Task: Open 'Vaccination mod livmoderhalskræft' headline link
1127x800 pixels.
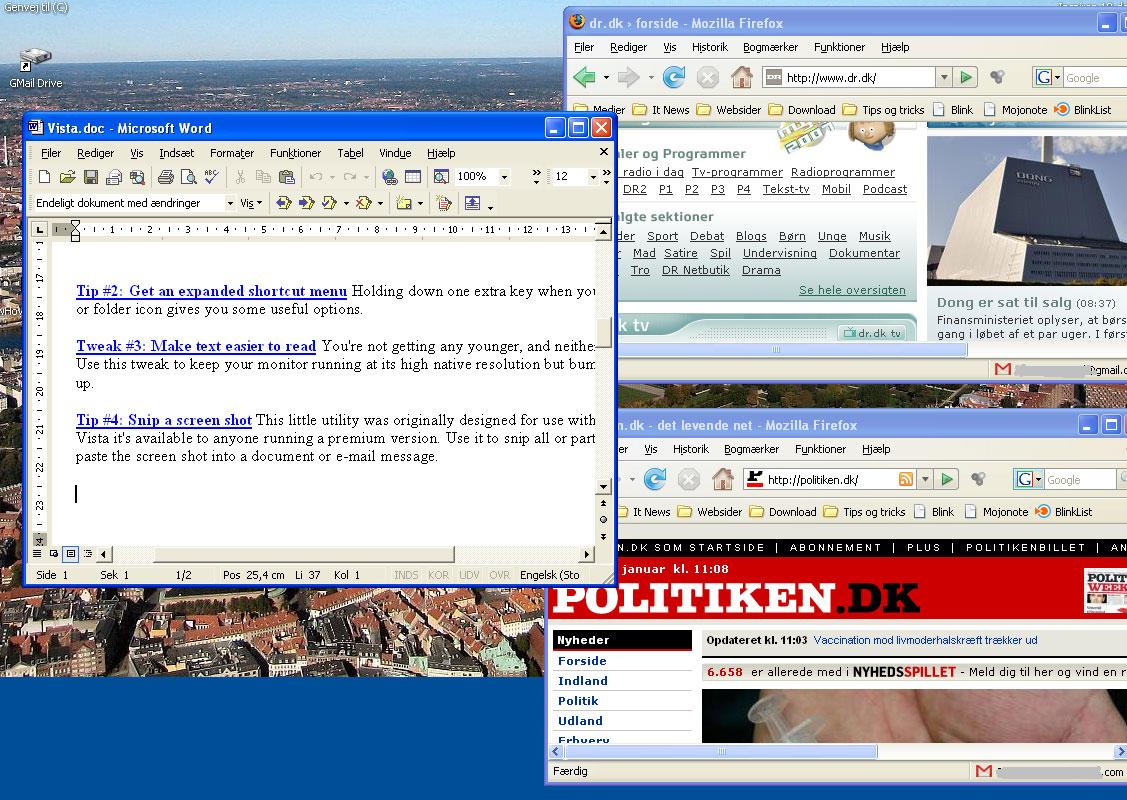Action: point(925,640)
